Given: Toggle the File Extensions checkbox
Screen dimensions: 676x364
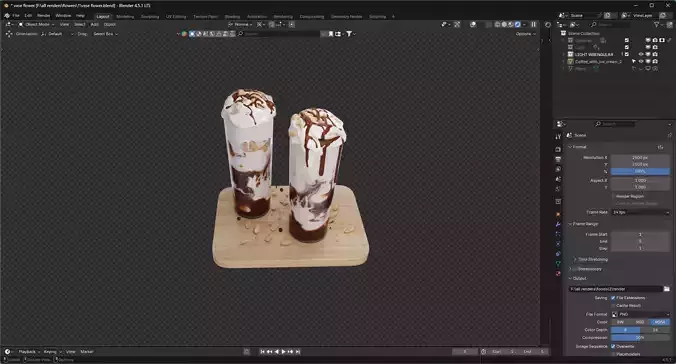Looking at the screenshot, I should [613, 298].
